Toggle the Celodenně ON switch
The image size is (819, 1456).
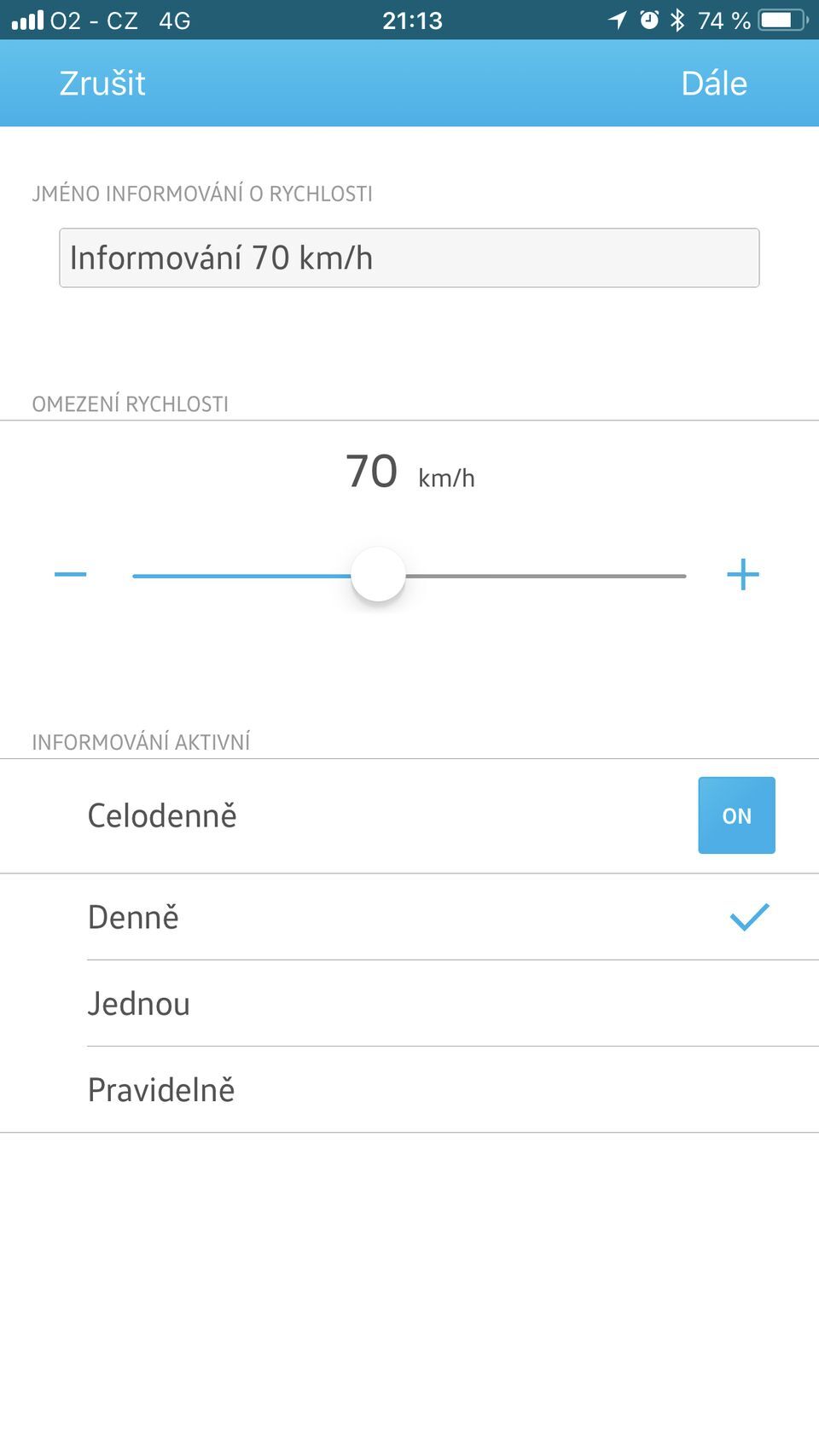coord(736,815)
